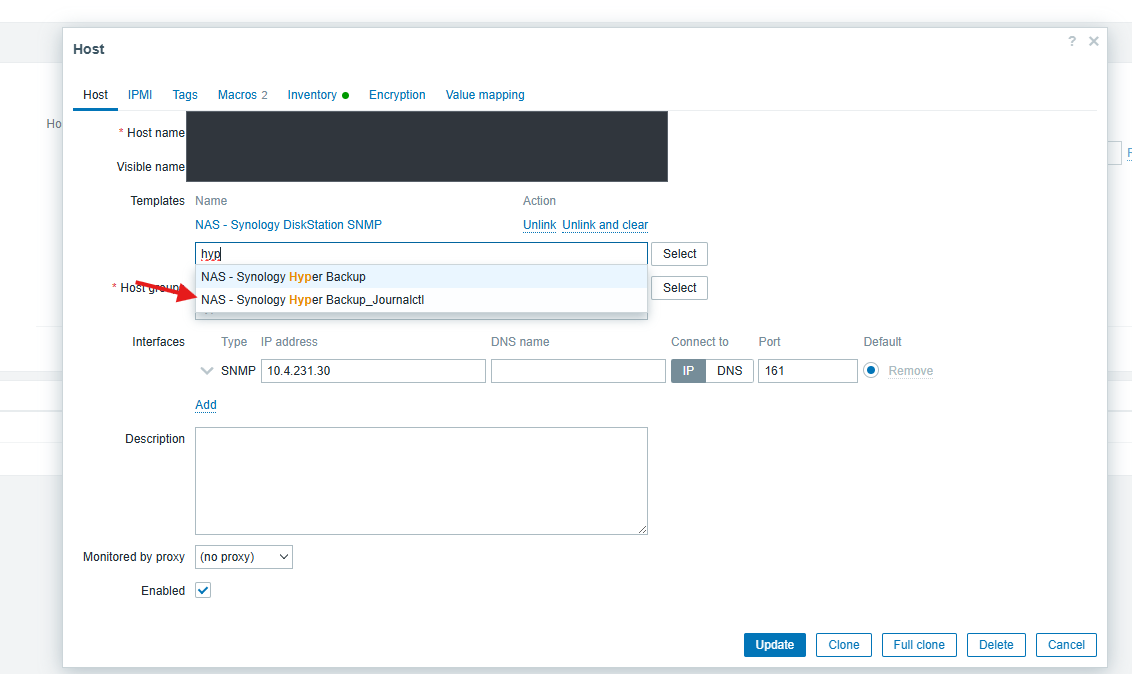Set Connect to IP
Image resolution: width=1132 pixels, height=674 pixels.
pyautogui.click(x=688, y=370)
